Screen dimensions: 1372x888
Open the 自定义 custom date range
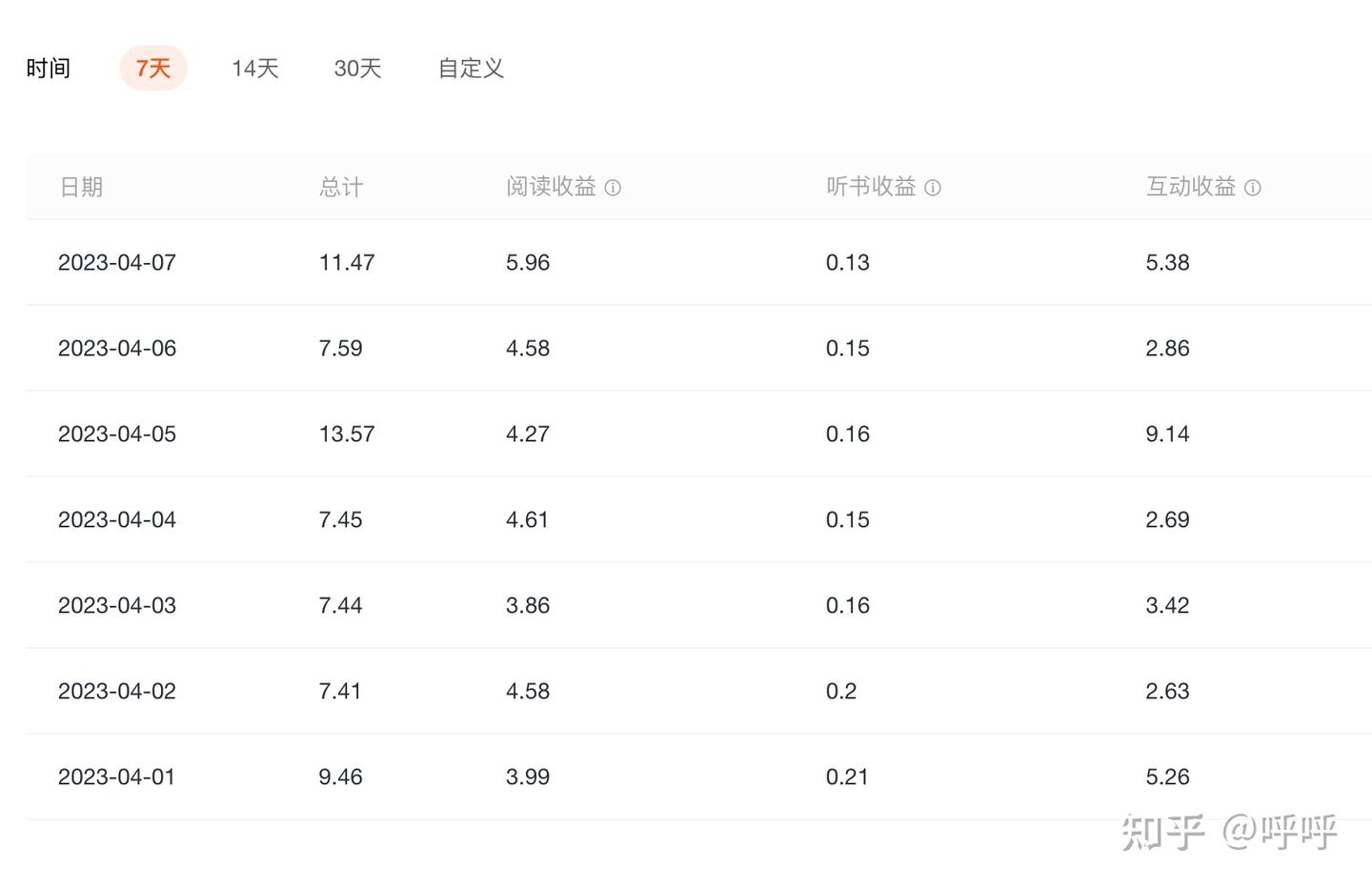[471, 69]
